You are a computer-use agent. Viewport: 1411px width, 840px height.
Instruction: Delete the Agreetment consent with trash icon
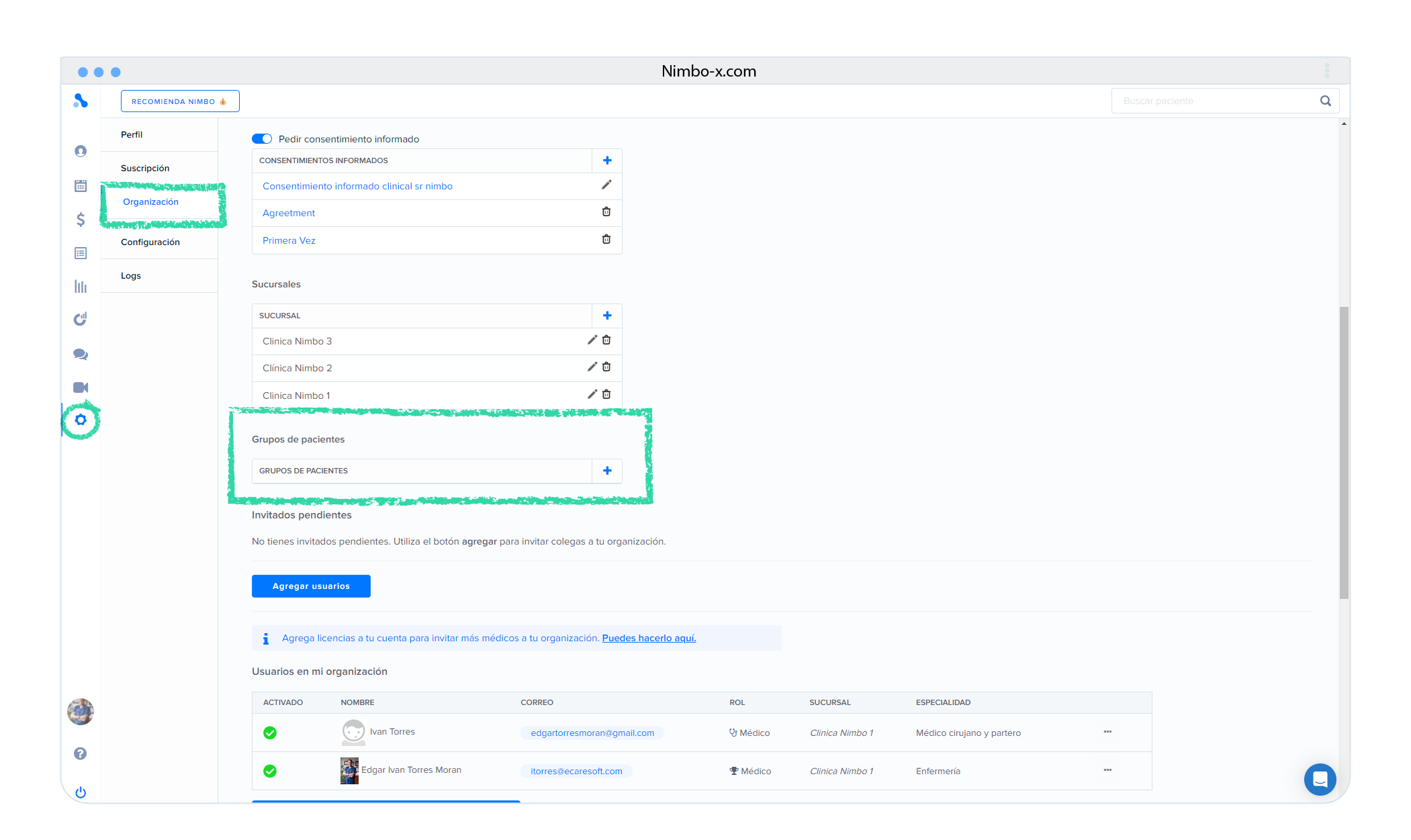[606, 212]
